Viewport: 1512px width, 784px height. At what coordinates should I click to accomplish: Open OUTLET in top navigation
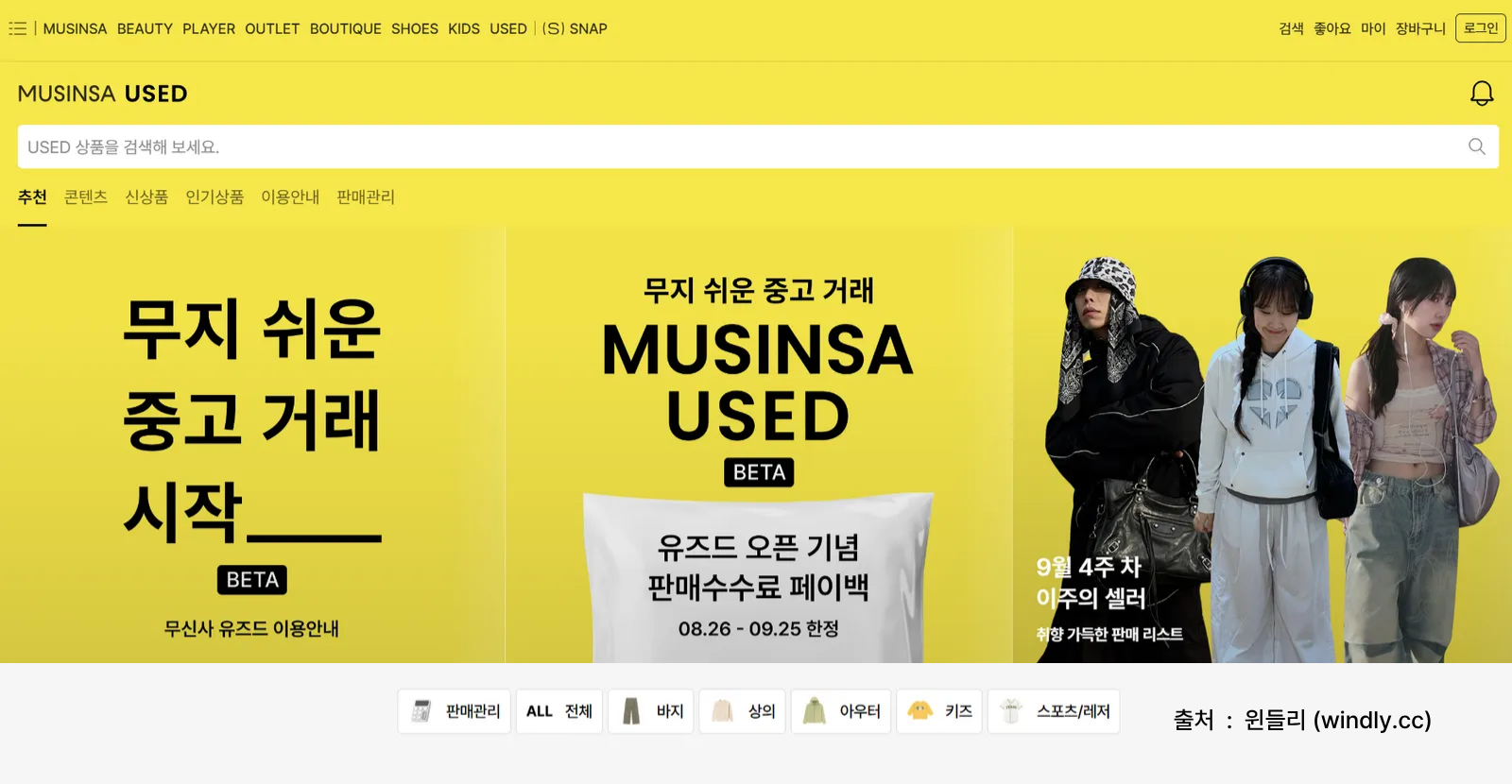coord(272,28)
